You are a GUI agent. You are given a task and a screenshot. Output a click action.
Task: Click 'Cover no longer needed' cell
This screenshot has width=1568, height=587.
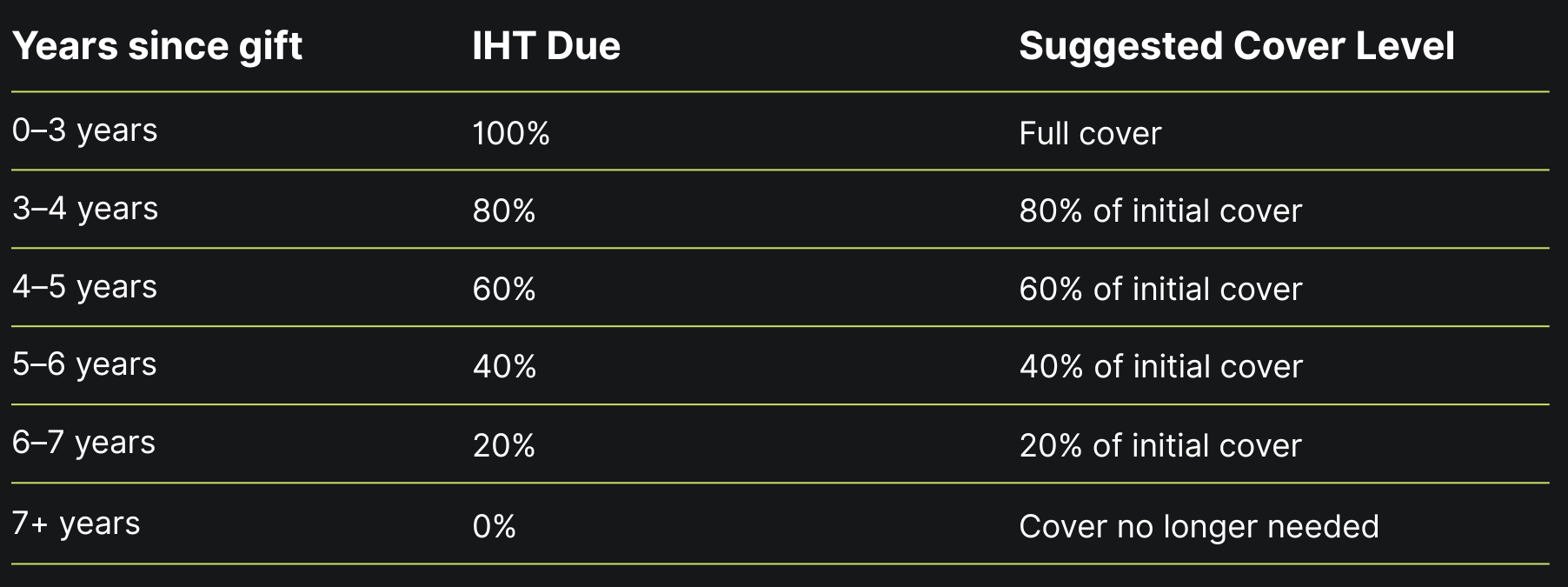[1198, 527]
